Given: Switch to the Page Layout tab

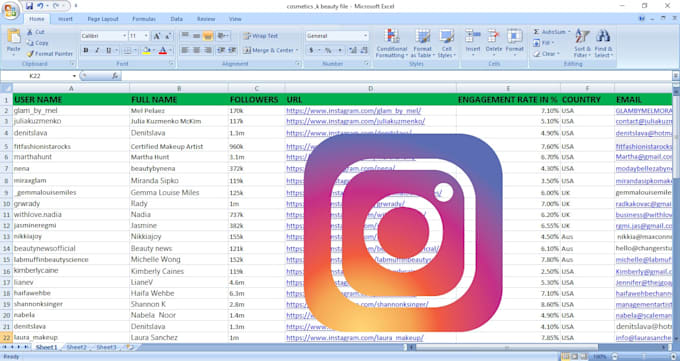Looking at the screenshot, I should coord(103,19).
